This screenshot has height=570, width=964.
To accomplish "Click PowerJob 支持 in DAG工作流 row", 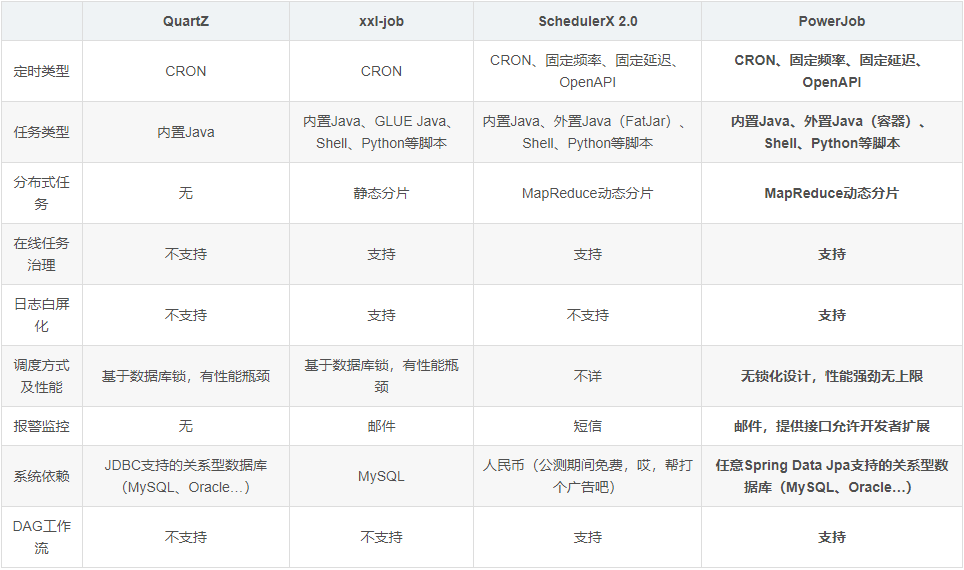I will point(831,537).
